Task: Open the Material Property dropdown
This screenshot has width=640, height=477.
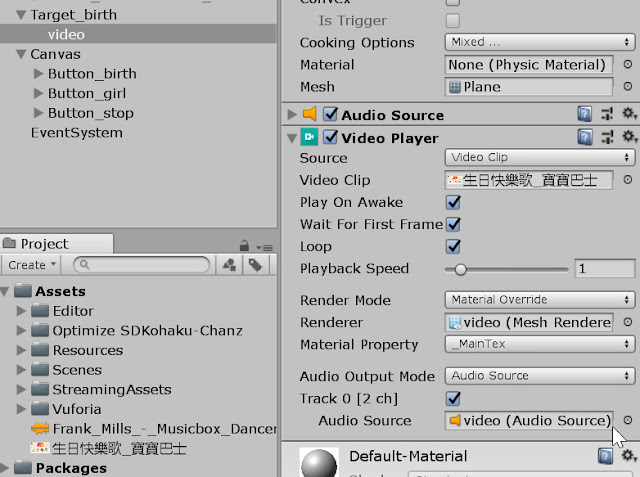Action: [x=540, y=344]
